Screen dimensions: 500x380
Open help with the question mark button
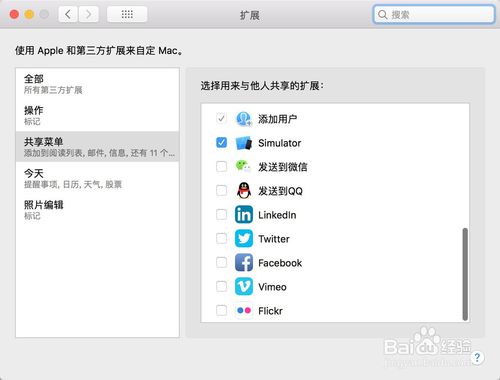(477, 358)
